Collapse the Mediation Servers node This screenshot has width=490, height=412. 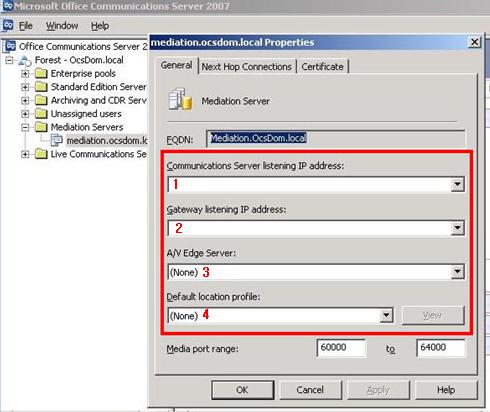click(x=25, y=127)
